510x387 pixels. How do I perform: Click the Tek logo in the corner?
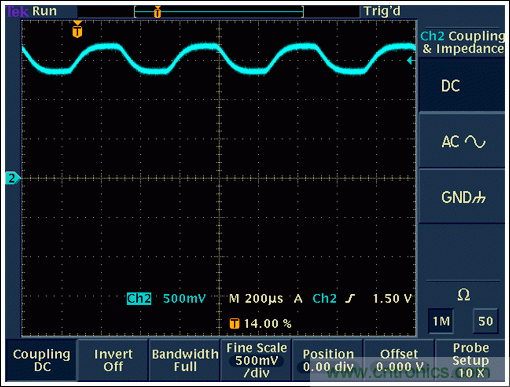point(18,11)
